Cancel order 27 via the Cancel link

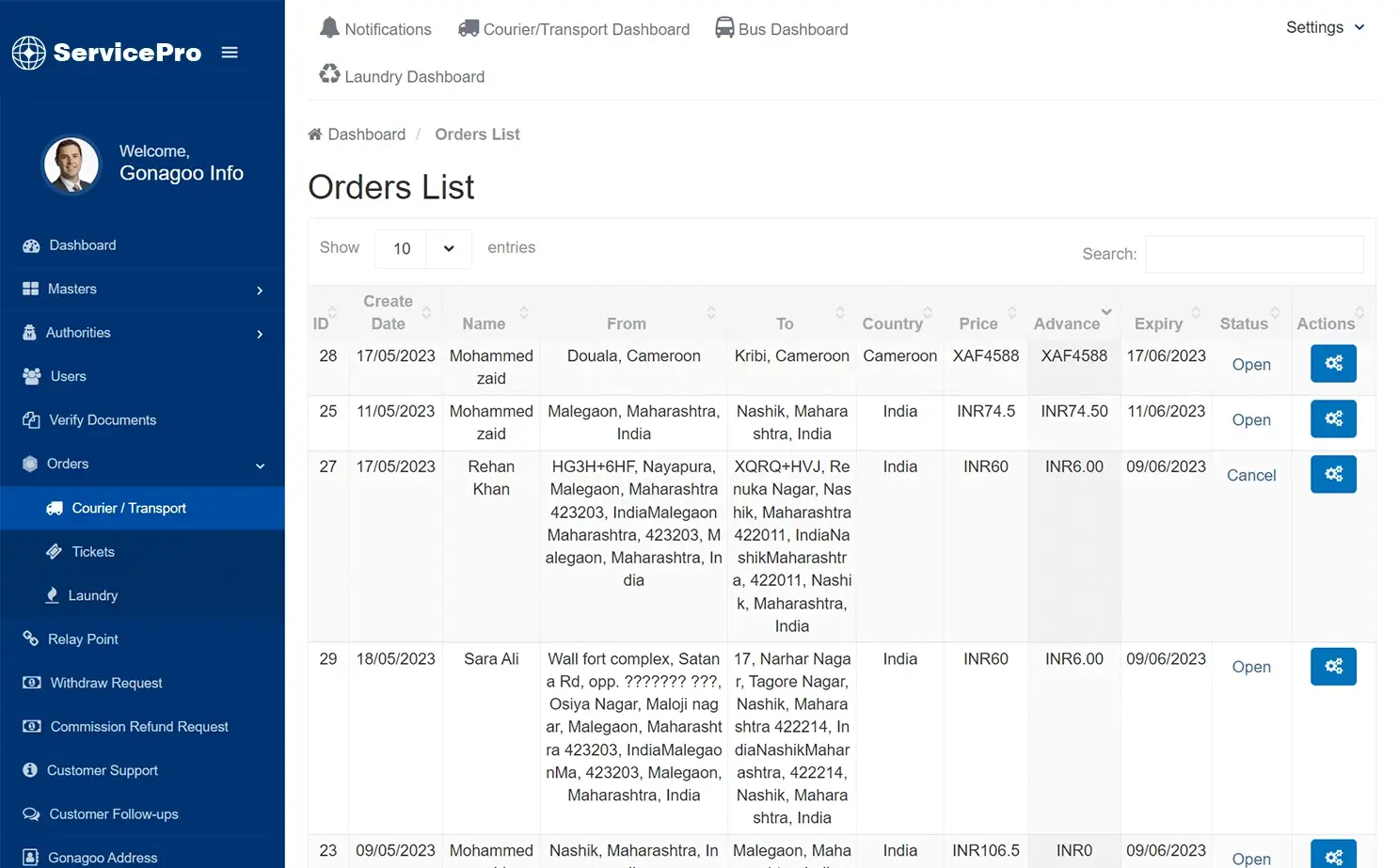[x=1250, y=475]
